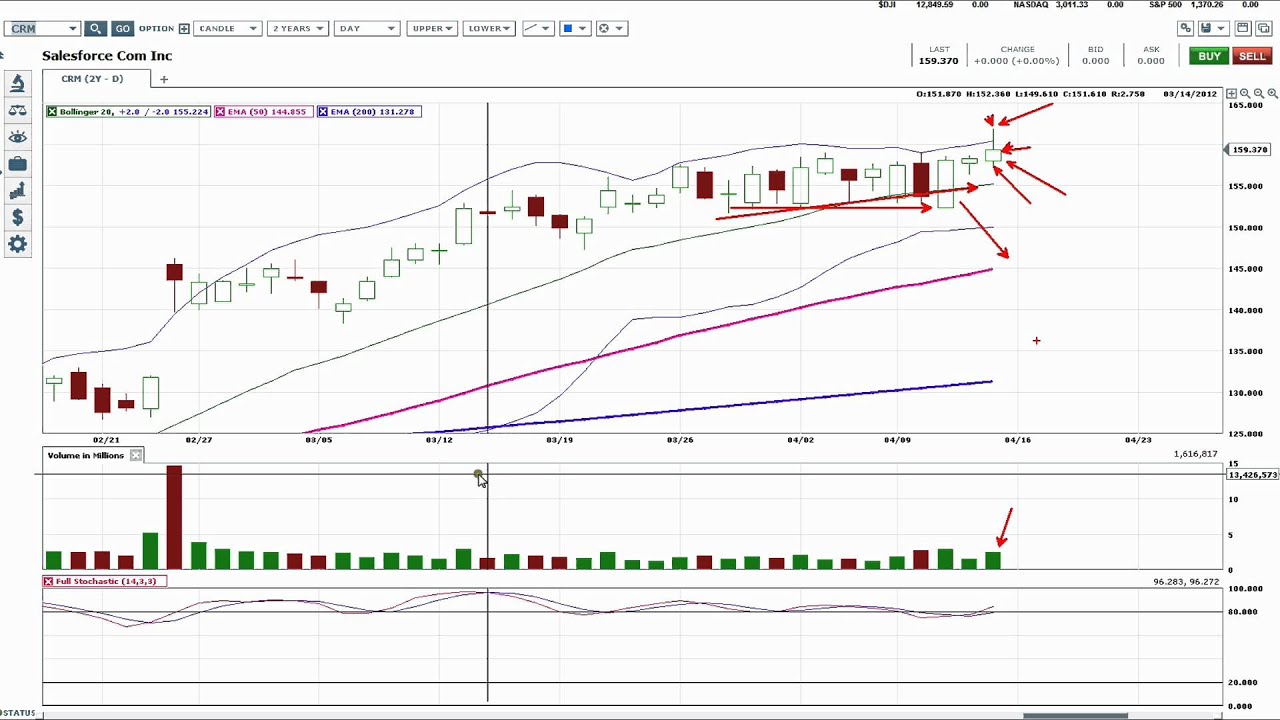Image resolution: width=1280 pixels, height=720 pixels.
Task: Click the horizontal scrollbar thumb at bottom
Action: (x=1076, y=716)
